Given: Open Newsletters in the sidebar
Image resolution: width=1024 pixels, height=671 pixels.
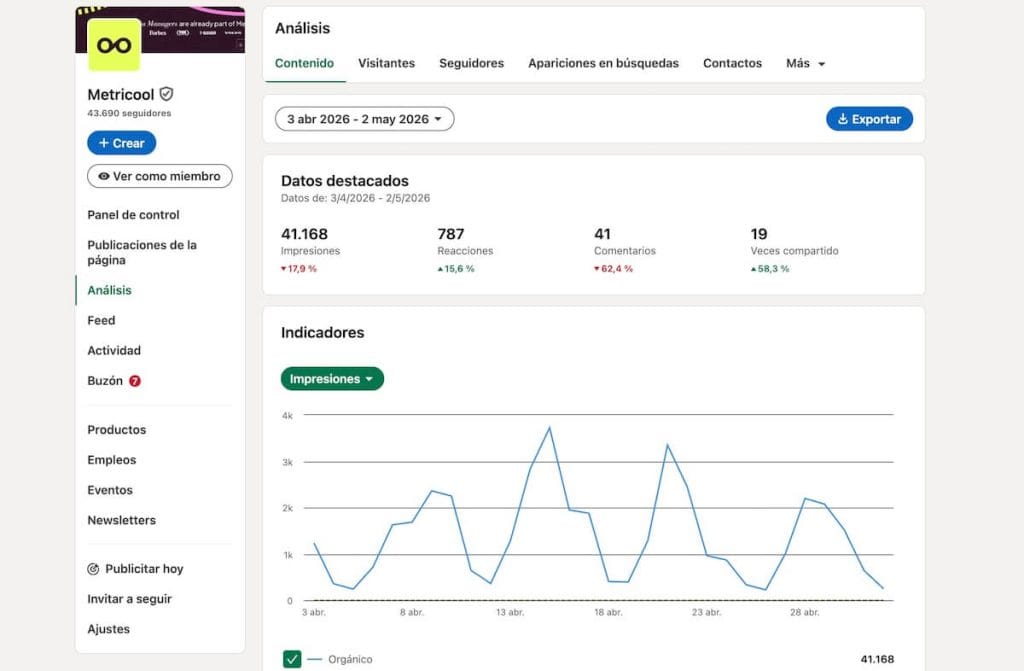Looking at the screenshot, I should tap(121, 520).
